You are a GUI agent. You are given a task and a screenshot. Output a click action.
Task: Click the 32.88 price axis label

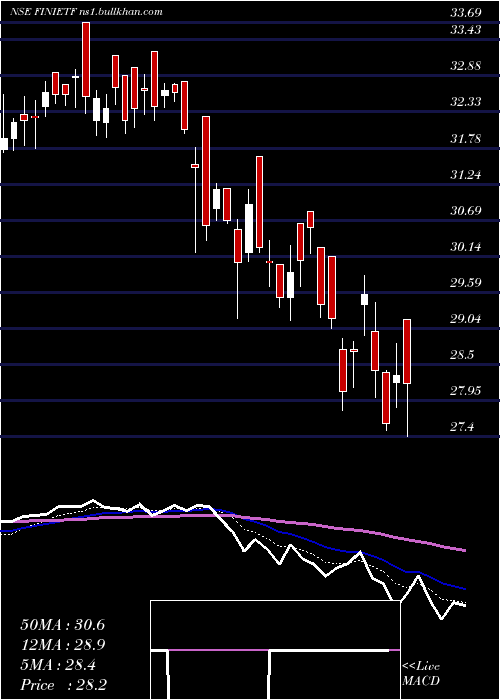466,66
